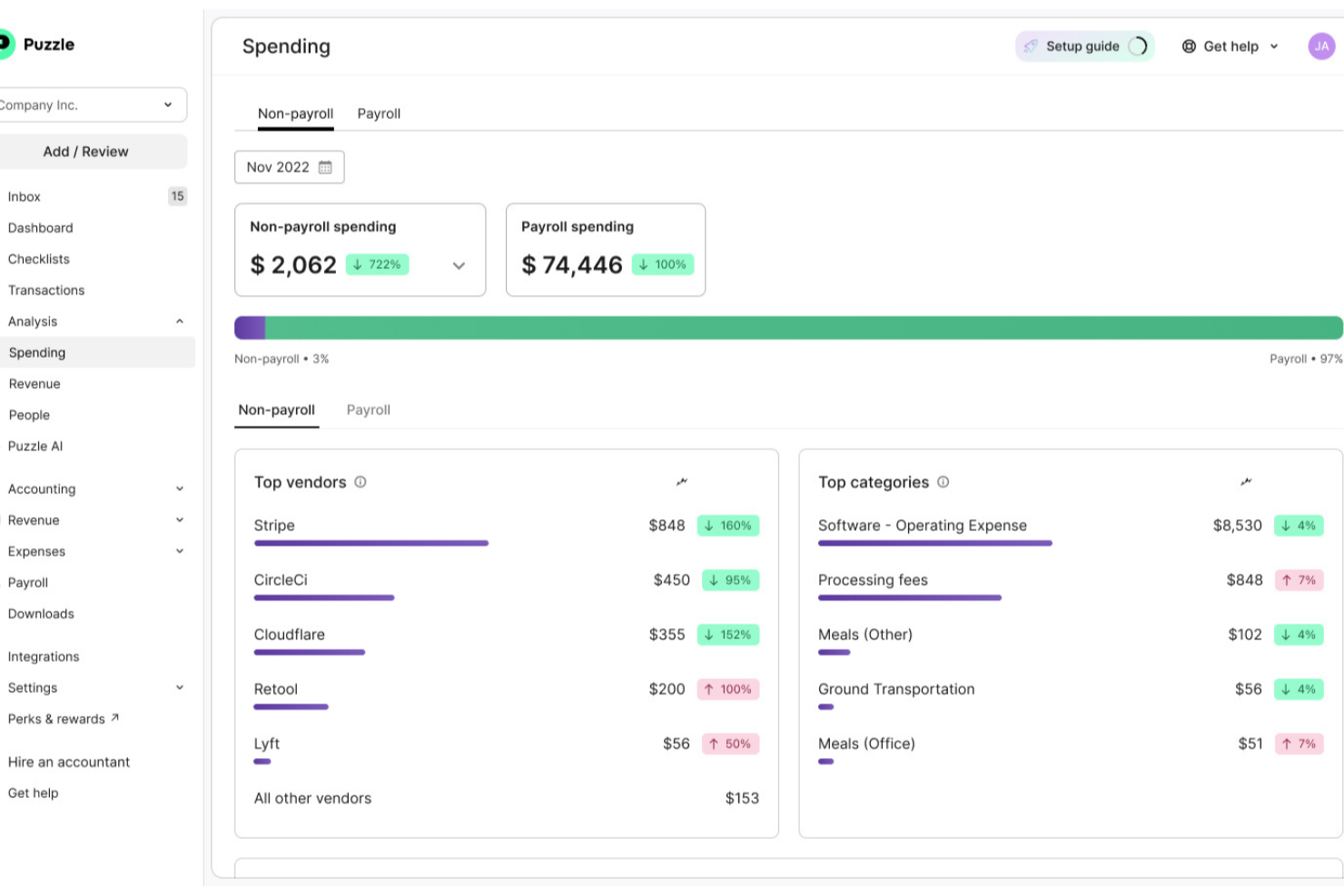
Task: Collapse the Analysis section in the sidebar
Action: coord(179,321)
